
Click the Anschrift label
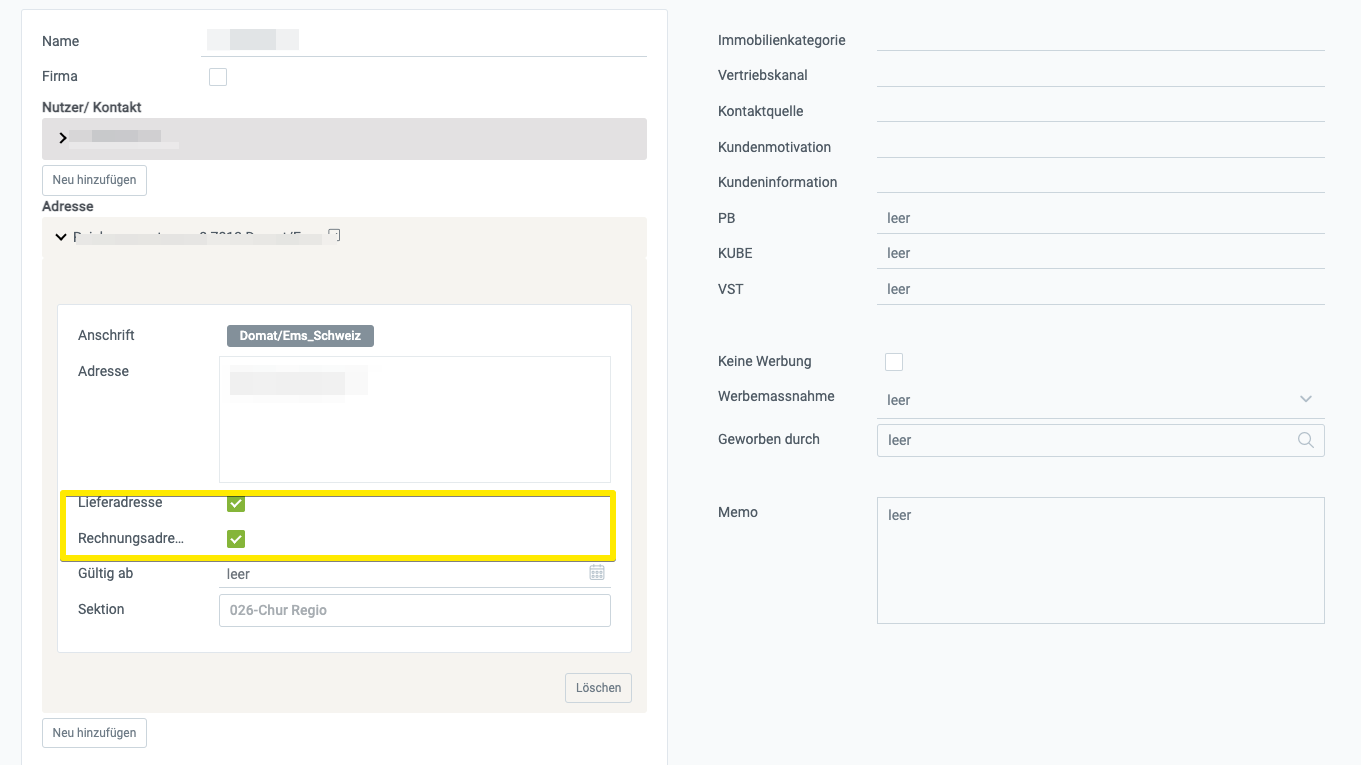tap(106, 335)
